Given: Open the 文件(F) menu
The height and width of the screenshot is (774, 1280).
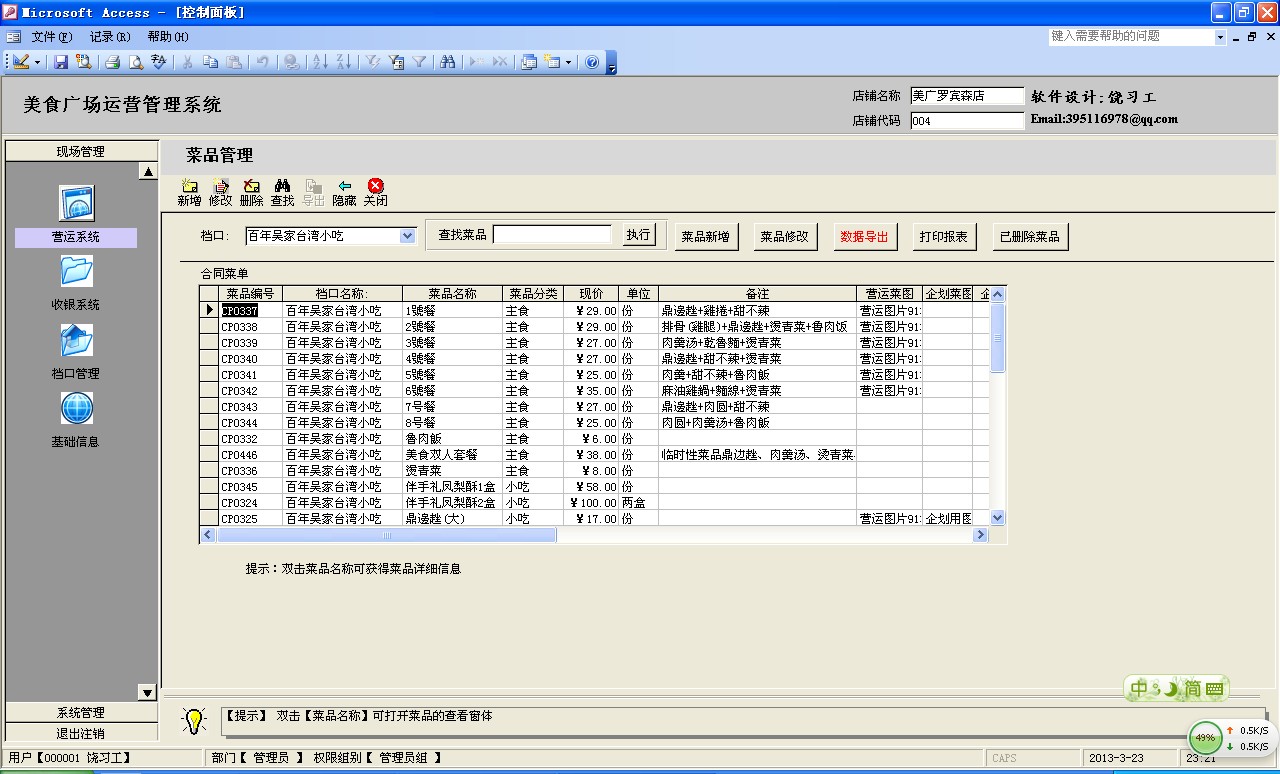Looking at the screenshot, I should 51,37.
